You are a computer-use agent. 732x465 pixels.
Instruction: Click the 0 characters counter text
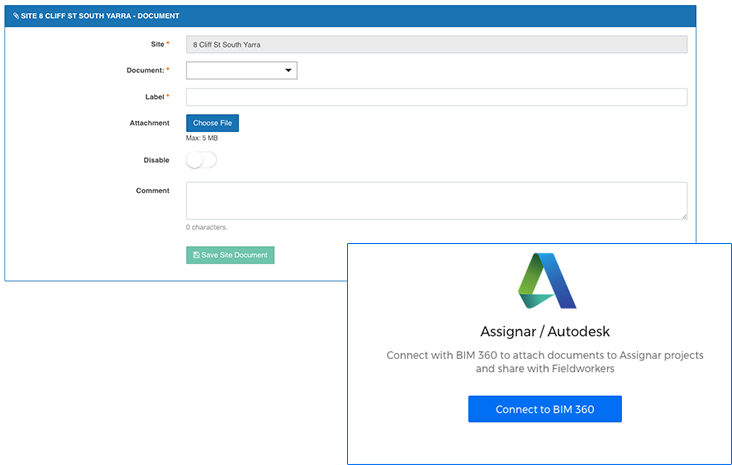(206, 227)
